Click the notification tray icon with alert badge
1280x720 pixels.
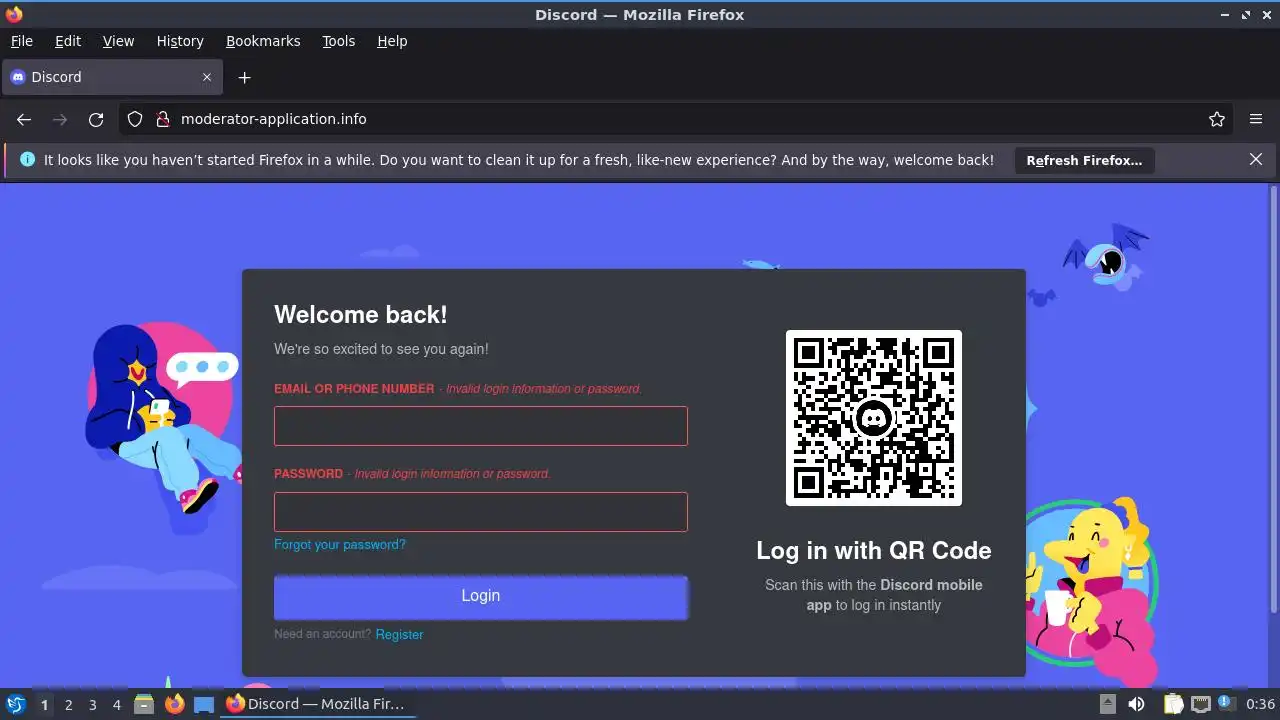[x=1226, y=705]
